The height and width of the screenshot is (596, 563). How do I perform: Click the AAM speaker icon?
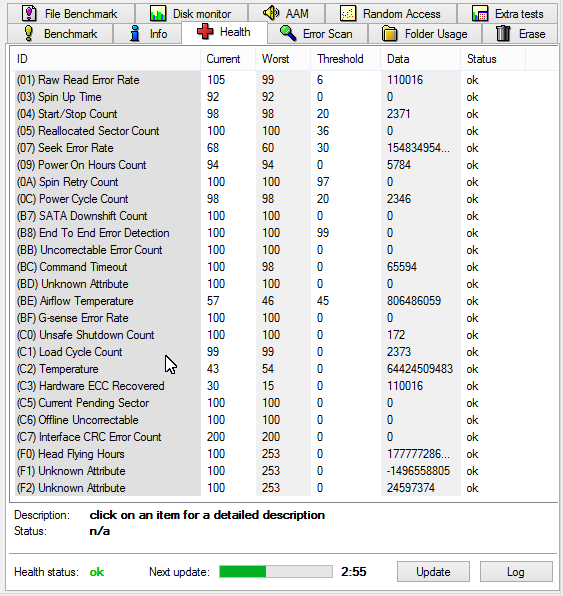271,13
